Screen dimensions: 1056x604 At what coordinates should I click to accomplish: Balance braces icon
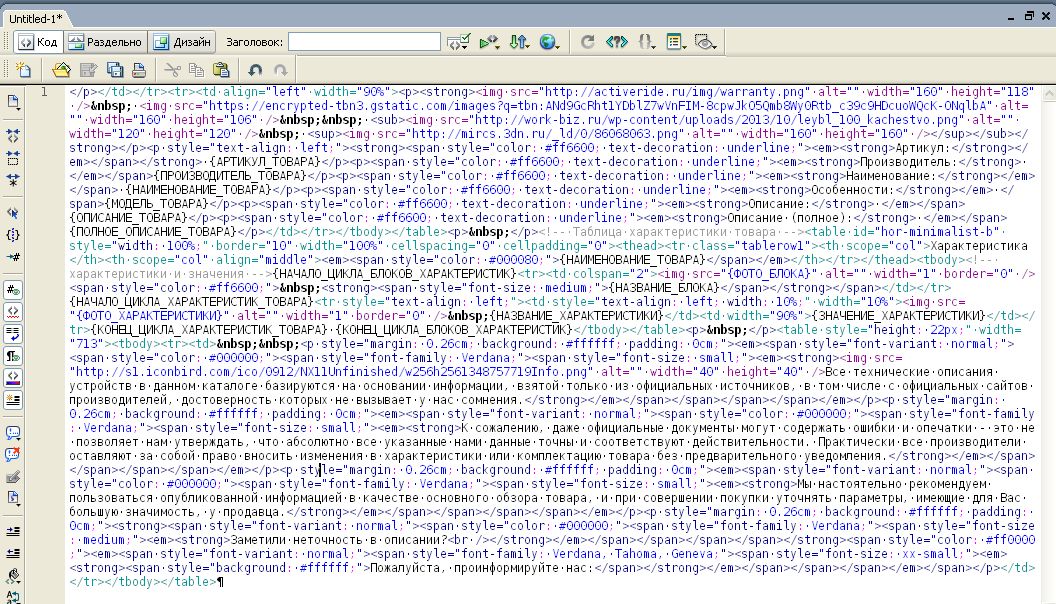coord(13,235)
